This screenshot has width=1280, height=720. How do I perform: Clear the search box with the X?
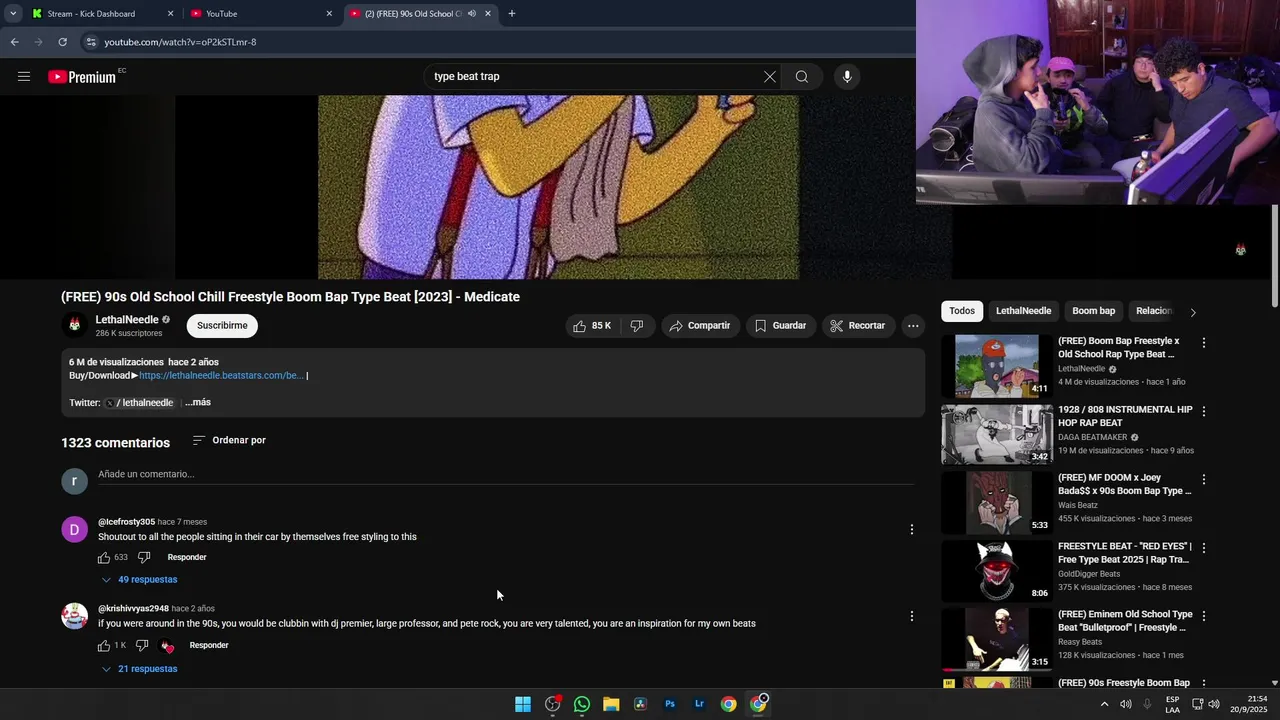click(770, 76)
